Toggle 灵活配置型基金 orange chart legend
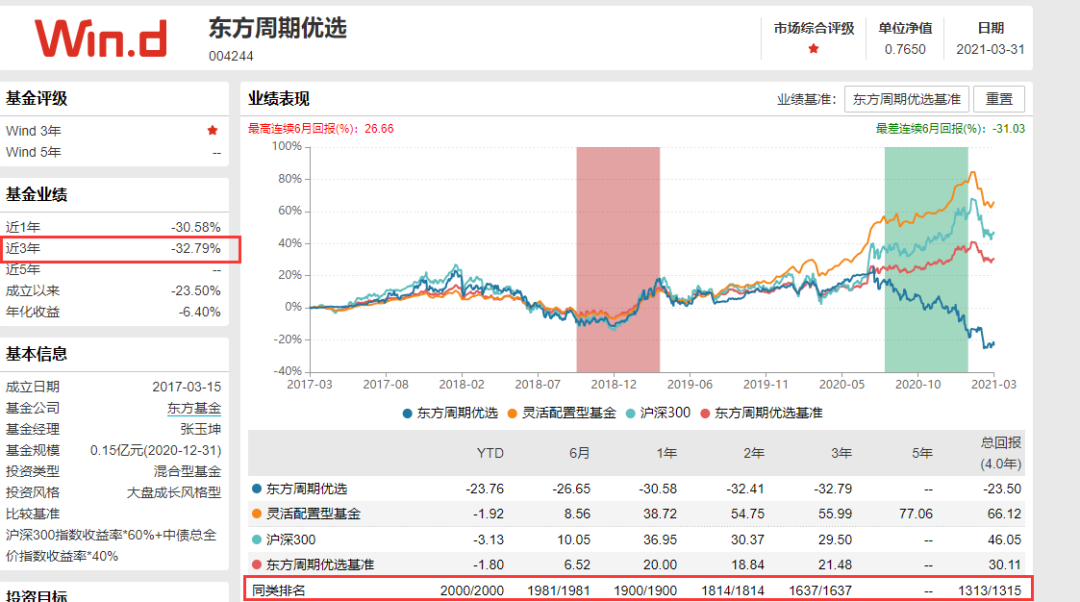1080x602 pixels. (561, 413)
